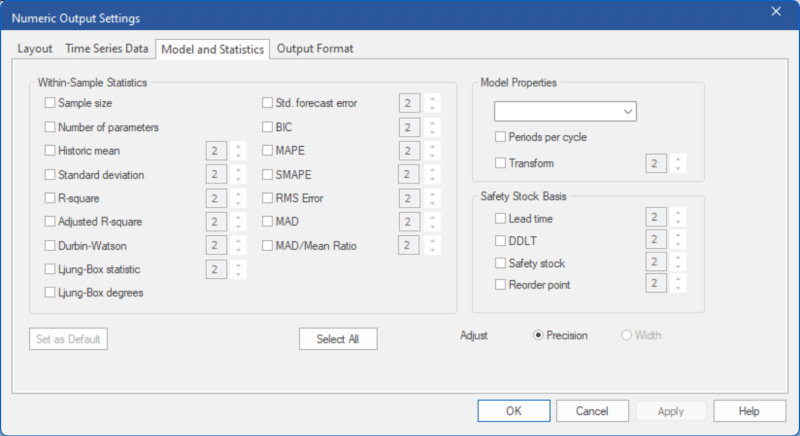Check the R-square option

[x=49, y=198]
